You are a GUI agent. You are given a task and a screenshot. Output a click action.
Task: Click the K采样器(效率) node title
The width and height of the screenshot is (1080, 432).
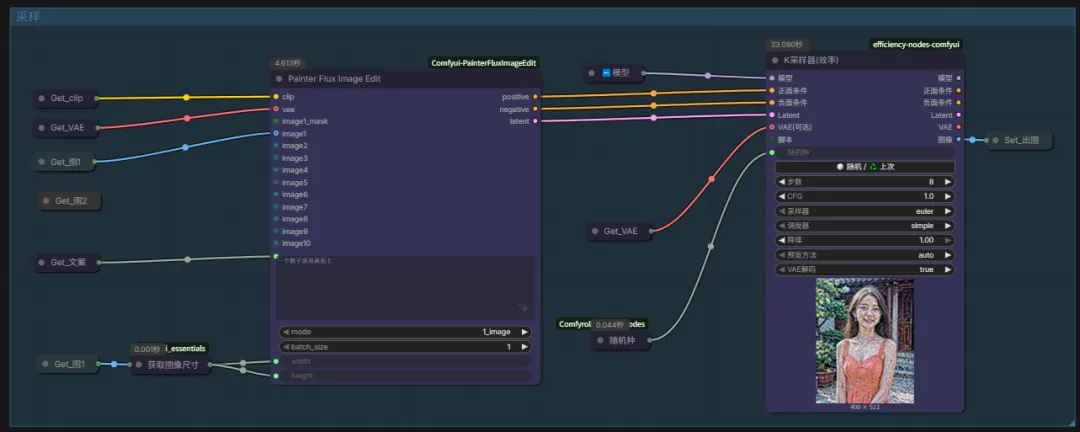811,61
